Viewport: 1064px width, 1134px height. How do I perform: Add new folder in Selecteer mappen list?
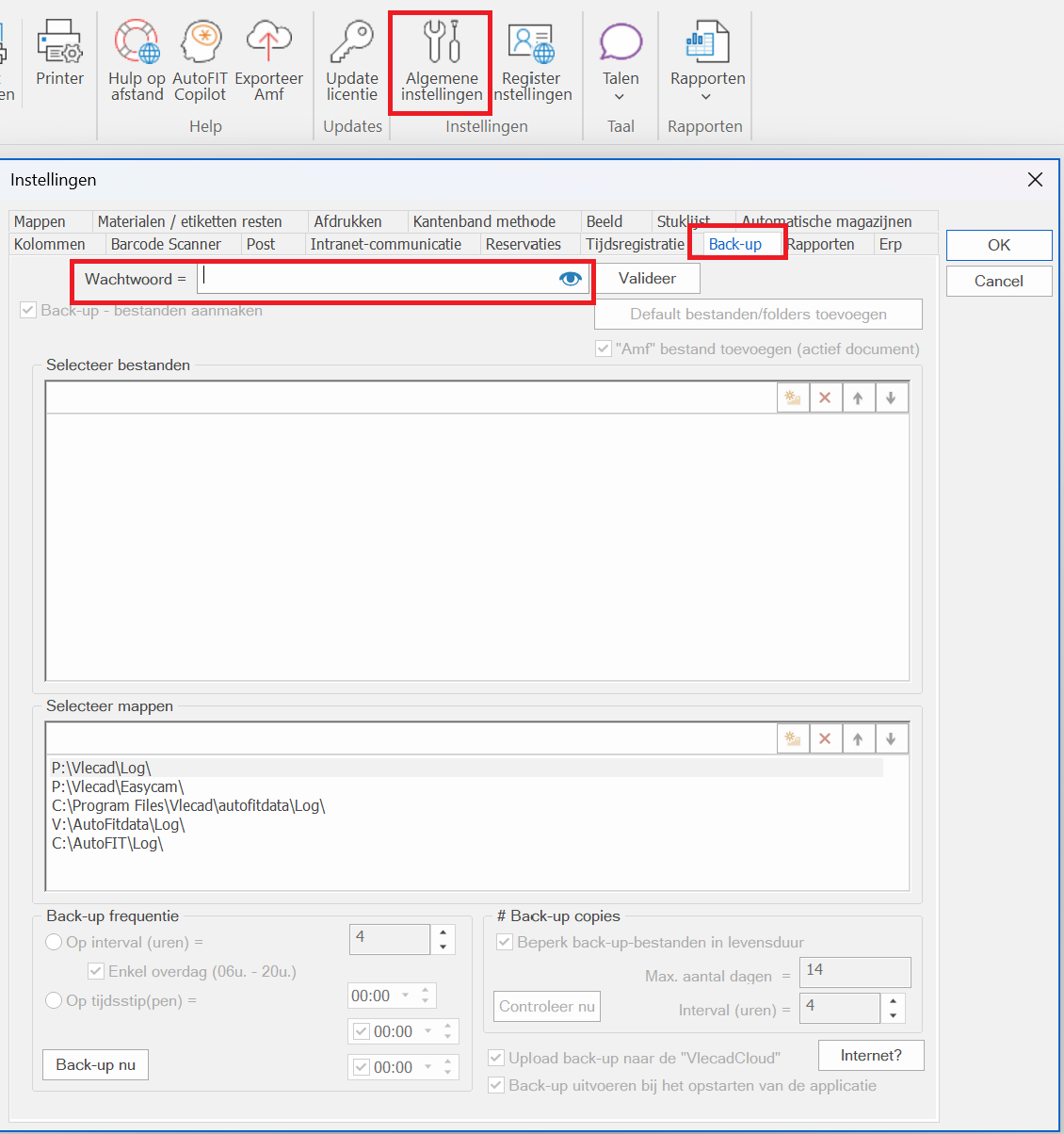[x=793, y=738]
